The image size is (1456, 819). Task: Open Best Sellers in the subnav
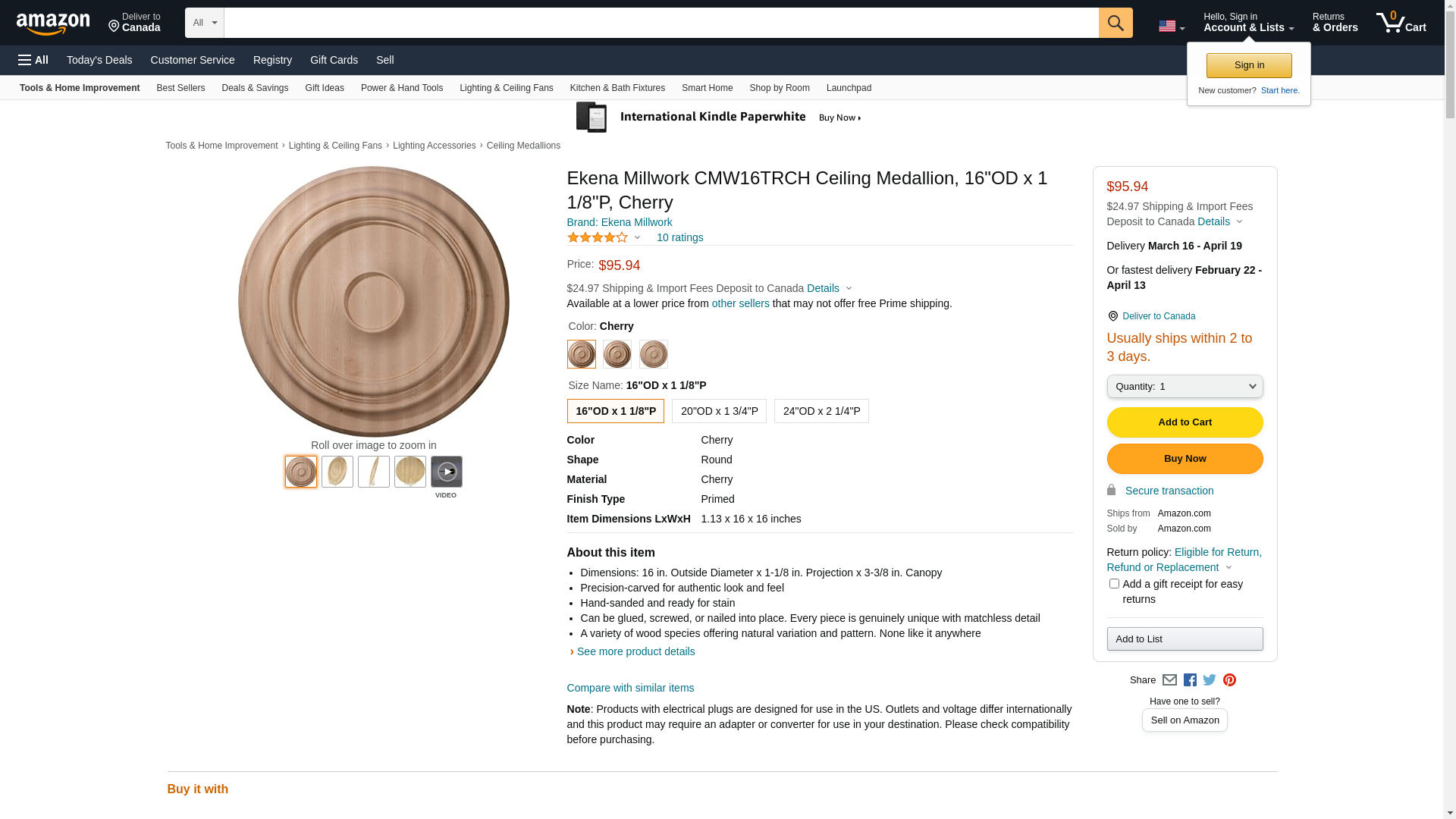(x=180, y=88)
